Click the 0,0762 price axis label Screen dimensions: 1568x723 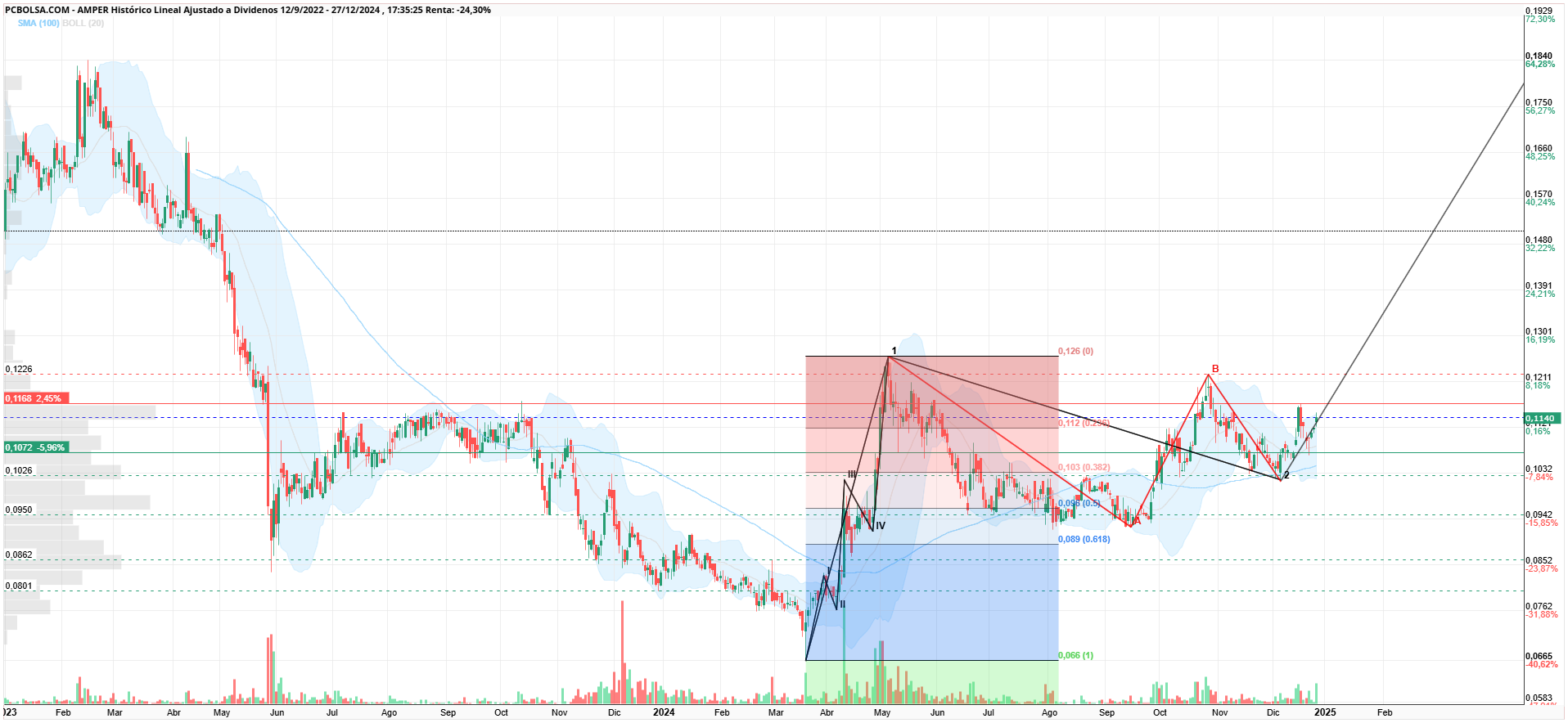(1539, 607)
